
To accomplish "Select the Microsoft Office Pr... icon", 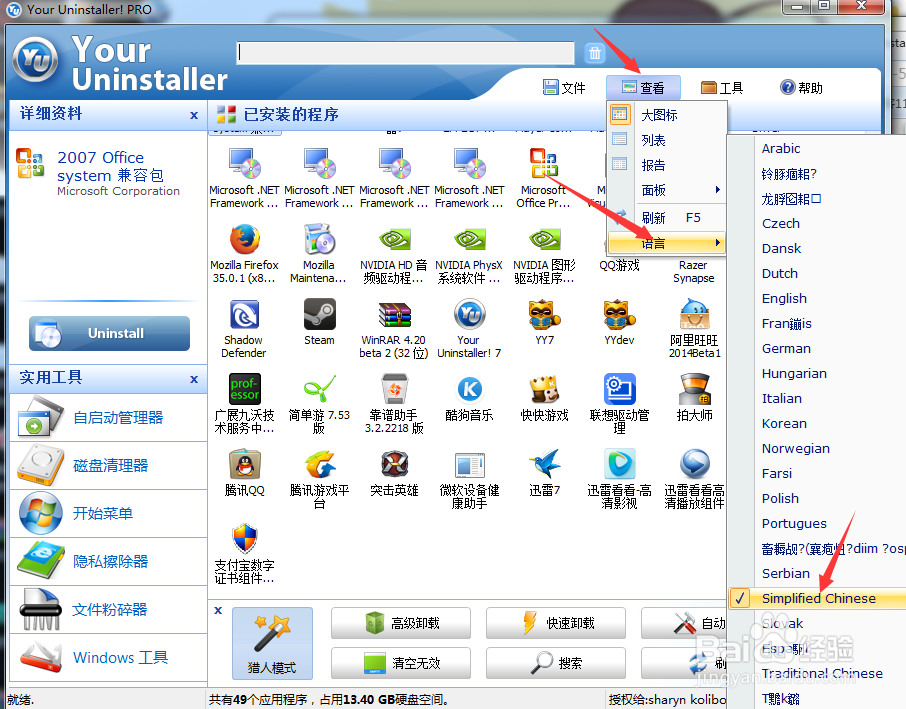I will [544, 164].
